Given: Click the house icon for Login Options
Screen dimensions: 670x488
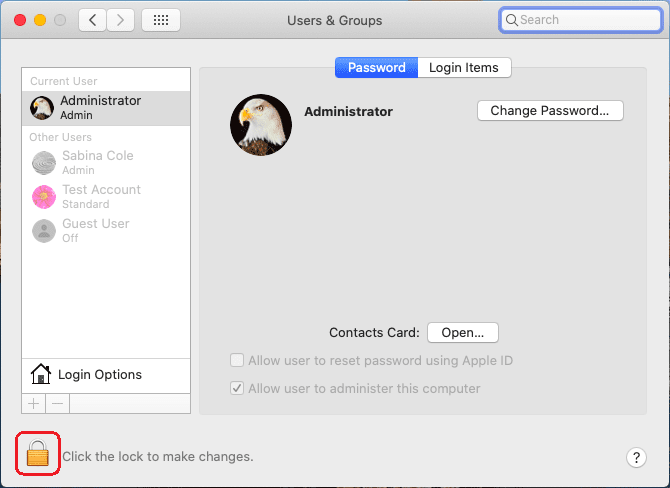Looking at the screenshot, I should point(41,374).
